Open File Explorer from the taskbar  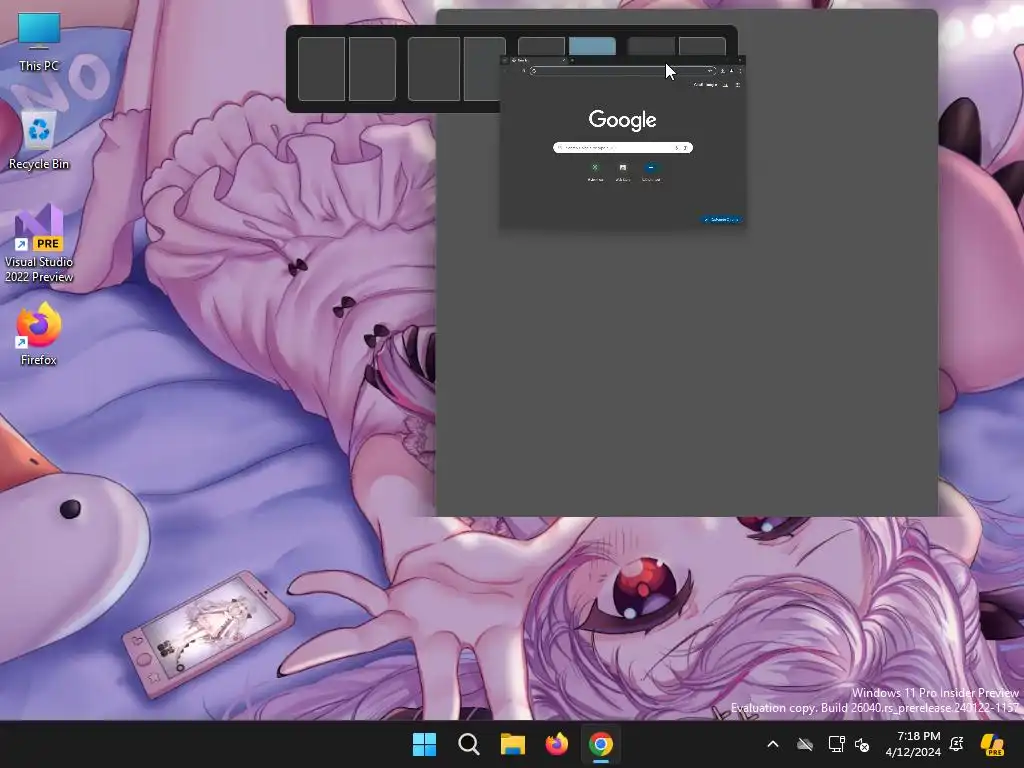tap(513, 744)
